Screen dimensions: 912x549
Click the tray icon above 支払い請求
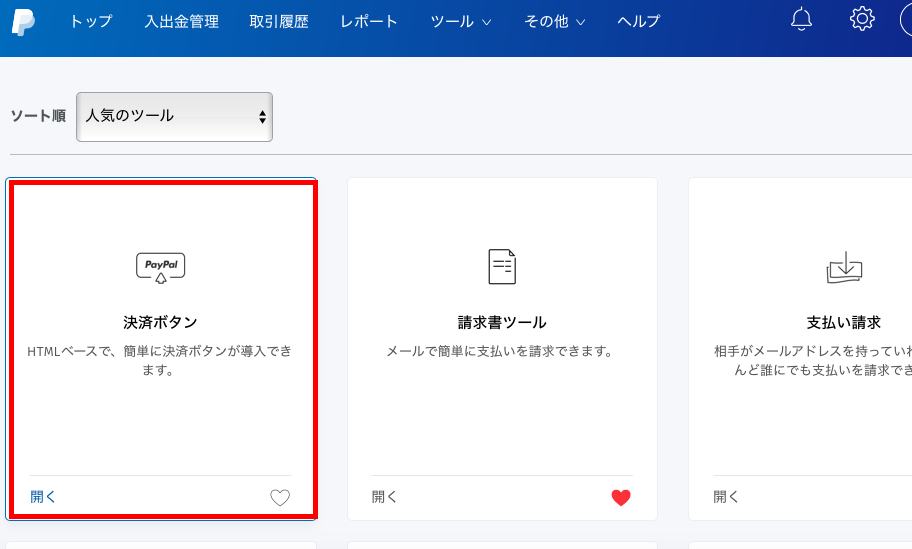[844, 267]
